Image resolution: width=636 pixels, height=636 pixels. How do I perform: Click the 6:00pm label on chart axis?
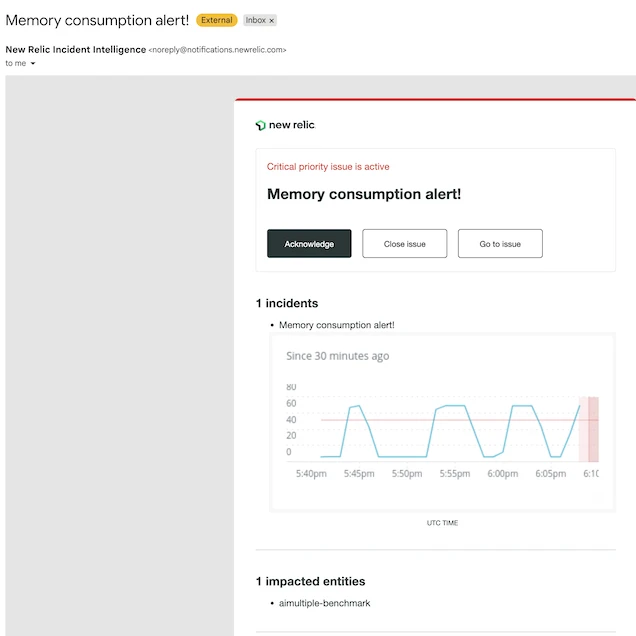pyautogui.click(x=503, y=473)
